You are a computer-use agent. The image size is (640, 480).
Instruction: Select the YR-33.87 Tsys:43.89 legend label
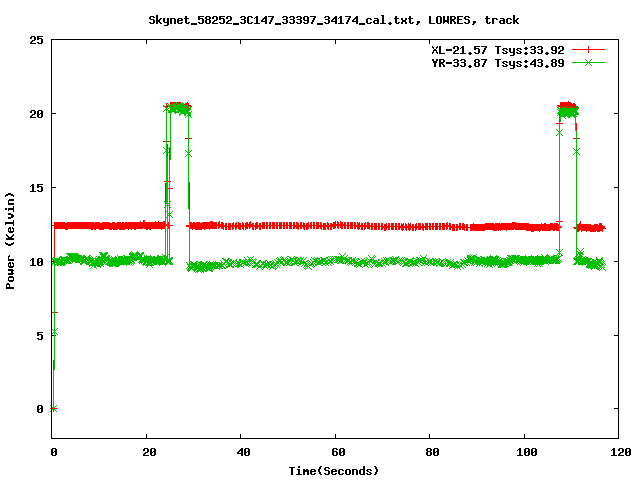498,63
